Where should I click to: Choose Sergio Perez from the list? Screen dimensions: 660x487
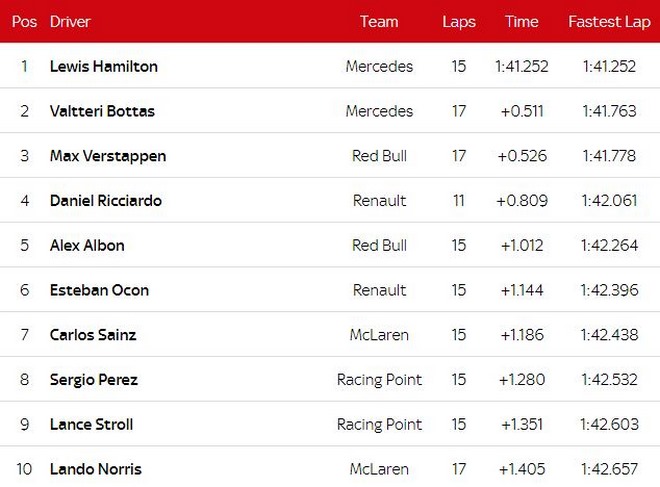point(93,380)
